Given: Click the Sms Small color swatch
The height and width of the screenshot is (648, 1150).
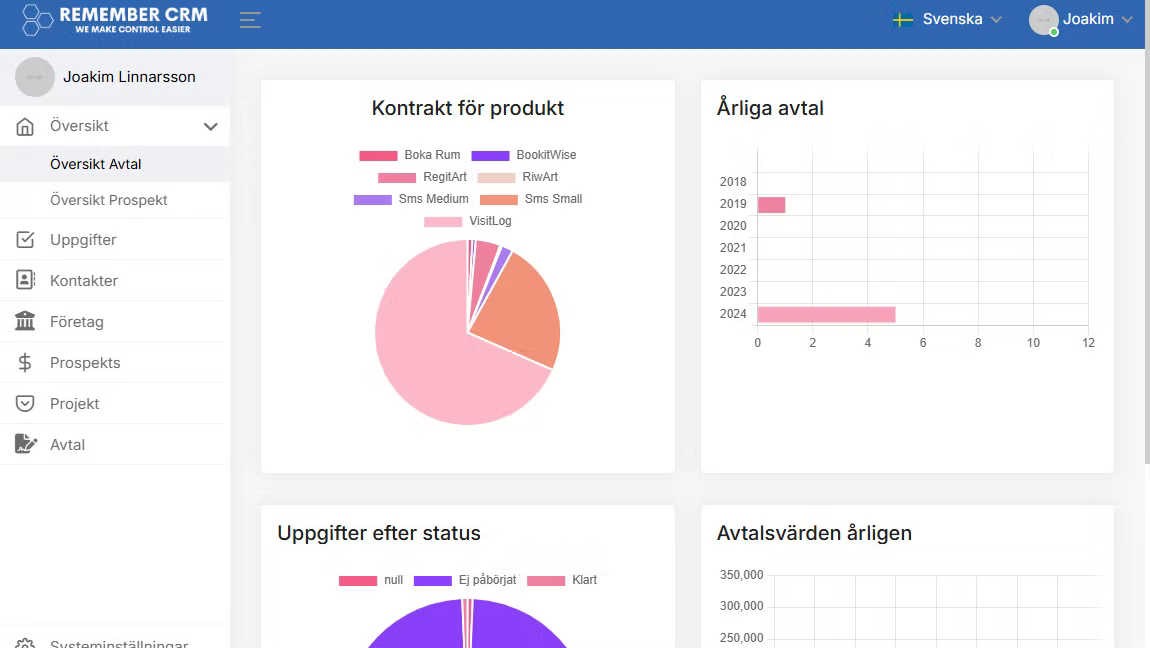Looking at the screenshot, I should 499,199.
